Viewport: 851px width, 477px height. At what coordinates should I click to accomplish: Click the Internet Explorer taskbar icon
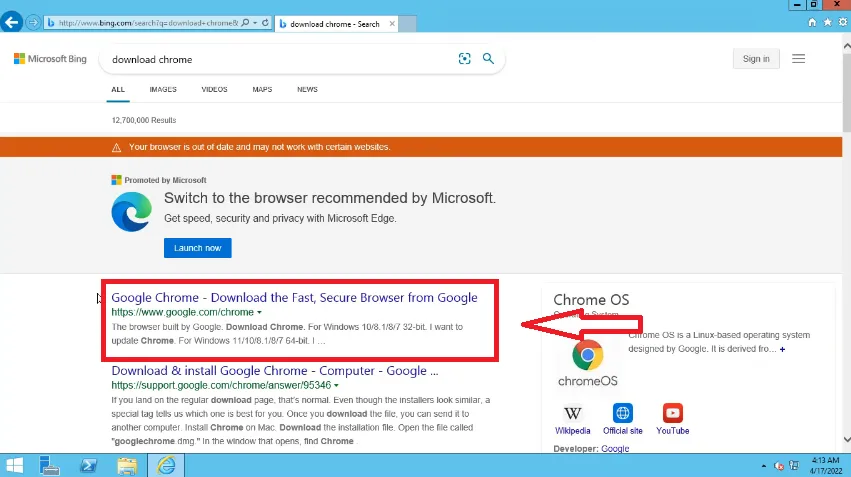point(166,466)
